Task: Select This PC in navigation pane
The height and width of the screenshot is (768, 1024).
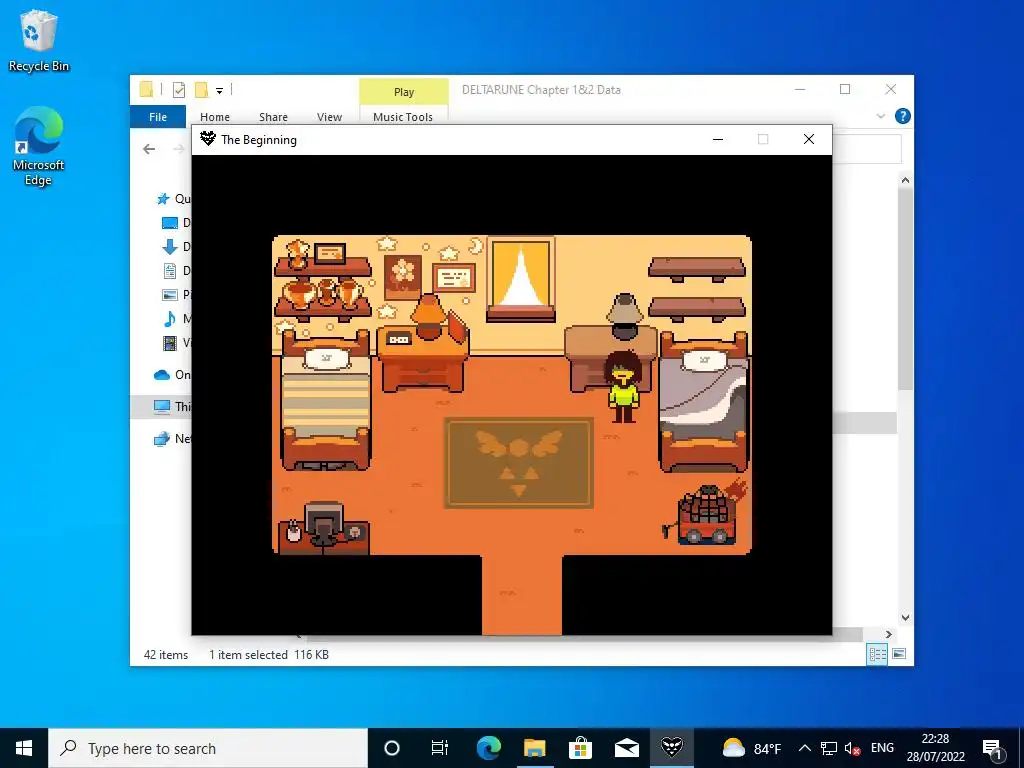Action: (x=162, y=406)
